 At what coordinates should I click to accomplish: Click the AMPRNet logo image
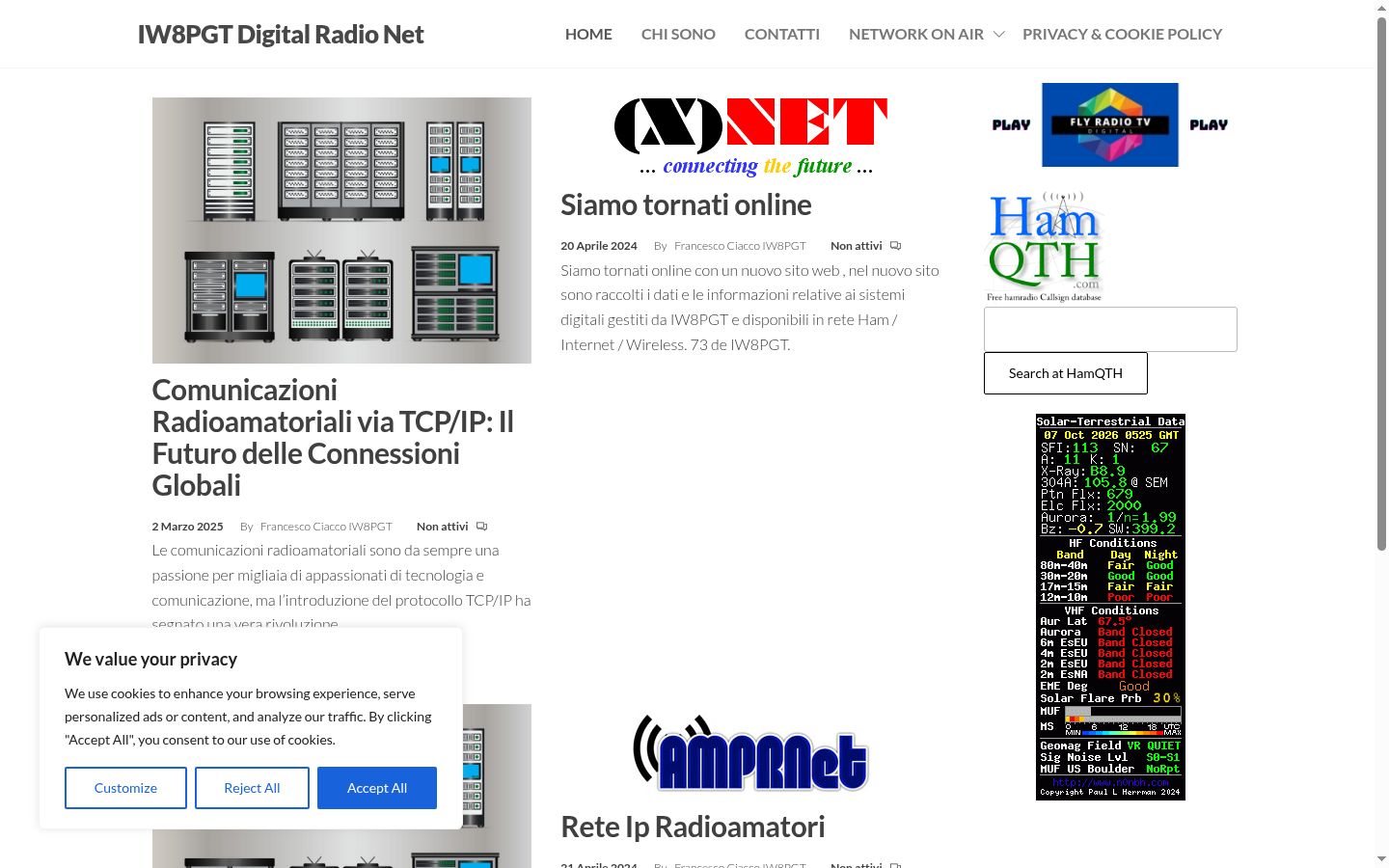tap(750, 753)
